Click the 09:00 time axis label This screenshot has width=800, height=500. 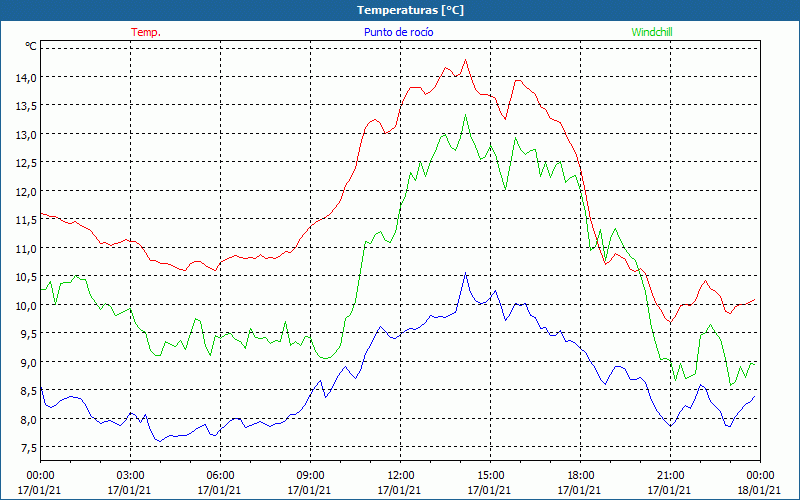point(310,476)
